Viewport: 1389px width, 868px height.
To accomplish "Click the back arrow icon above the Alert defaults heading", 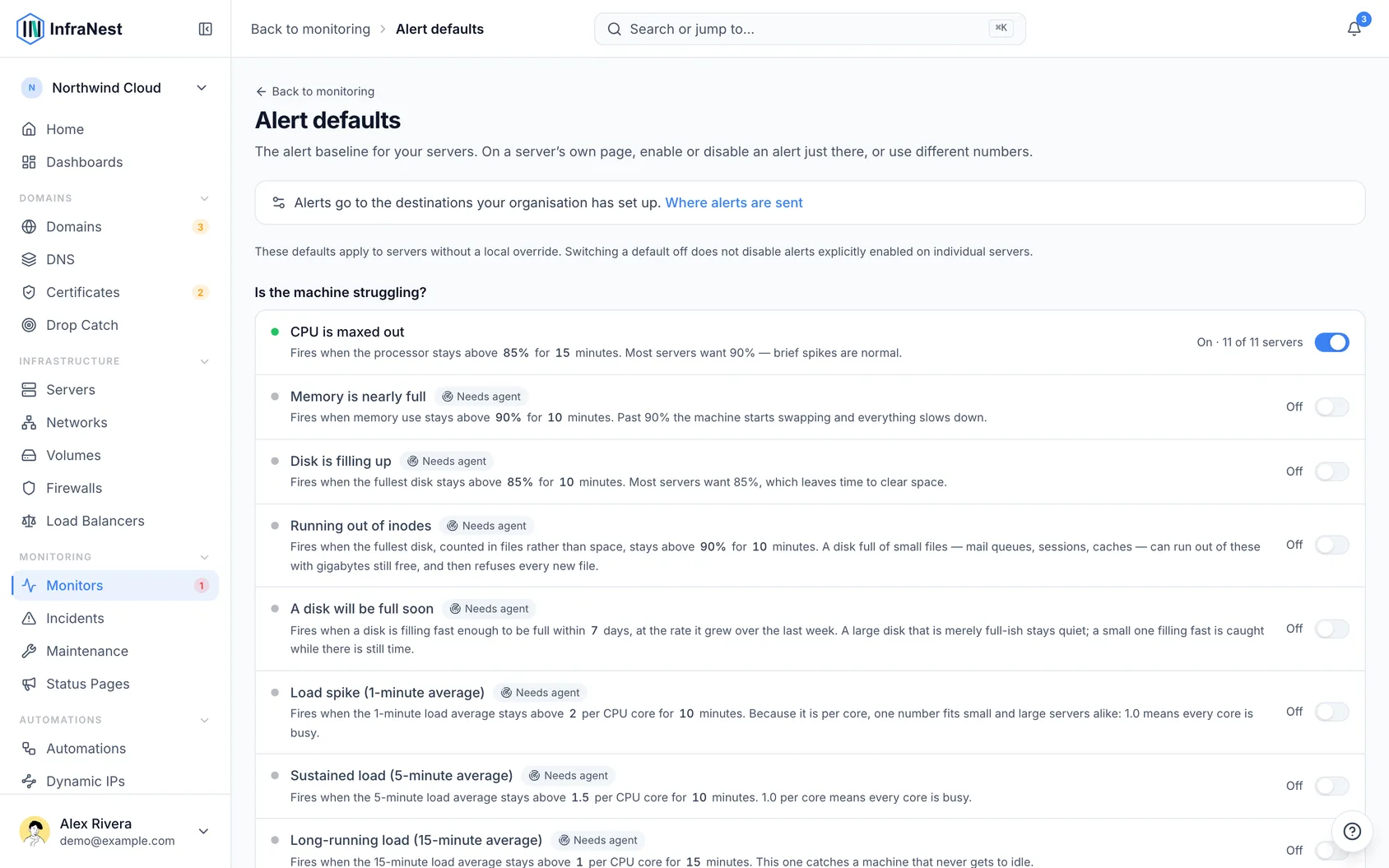I will (261, 91).
